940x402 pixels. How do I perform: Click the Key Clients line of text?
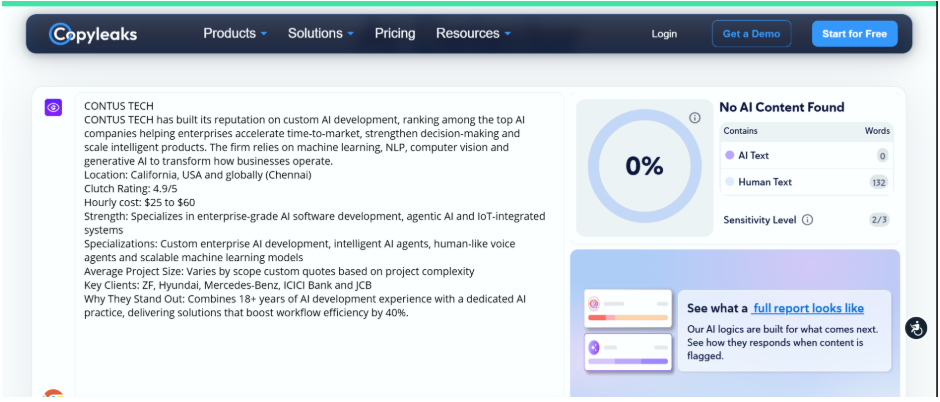[228, 285]
